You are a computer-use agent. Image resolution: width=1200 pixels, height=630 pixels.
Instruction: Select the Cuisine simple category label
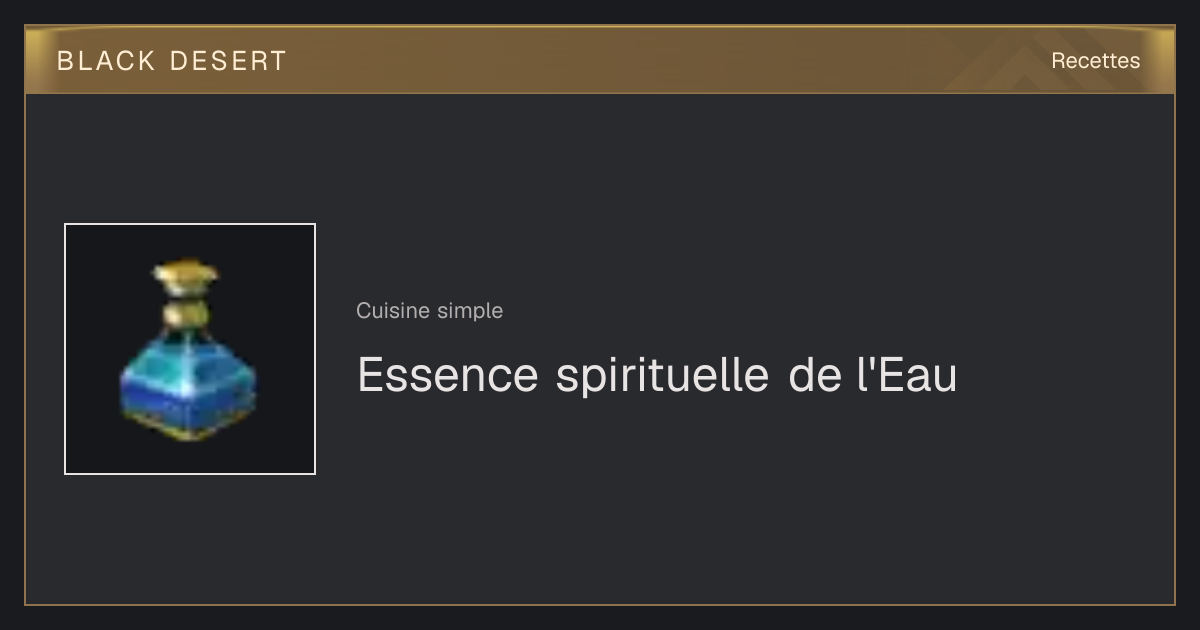[429, 311]
